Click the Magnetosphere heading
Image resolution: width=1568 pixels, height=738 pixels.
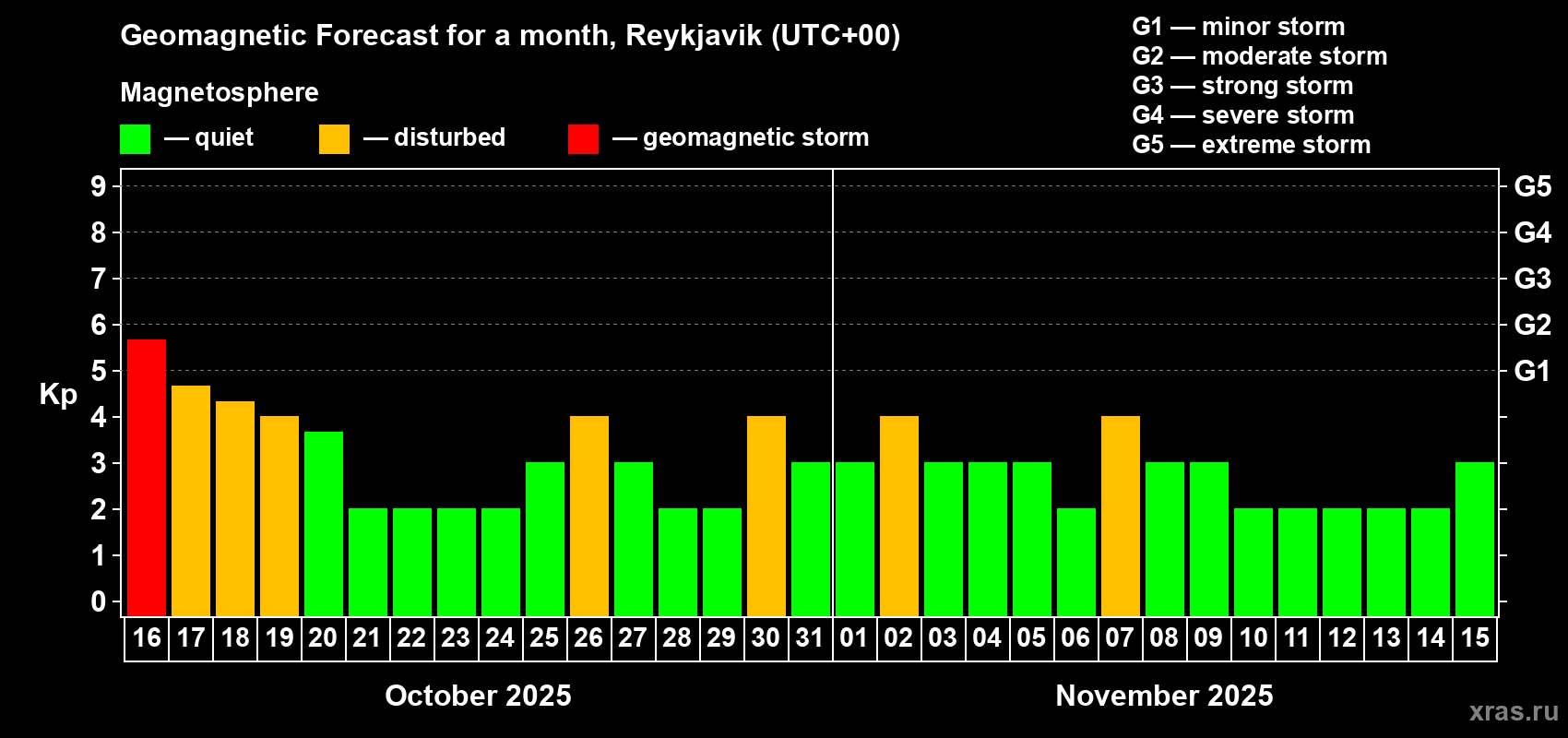pos(220,92)
